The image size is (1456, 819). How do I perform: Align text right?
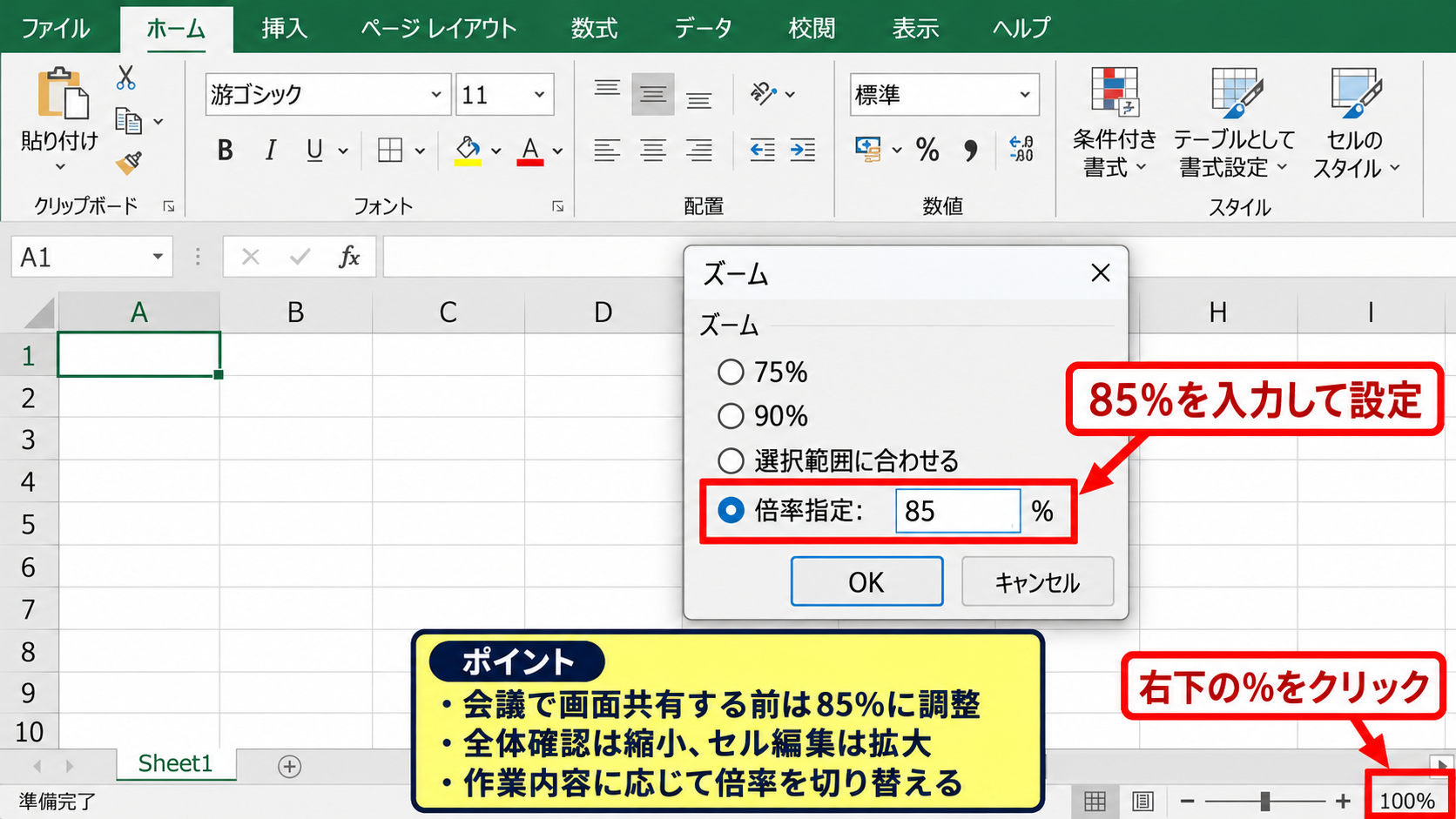[x=698, y=151]
